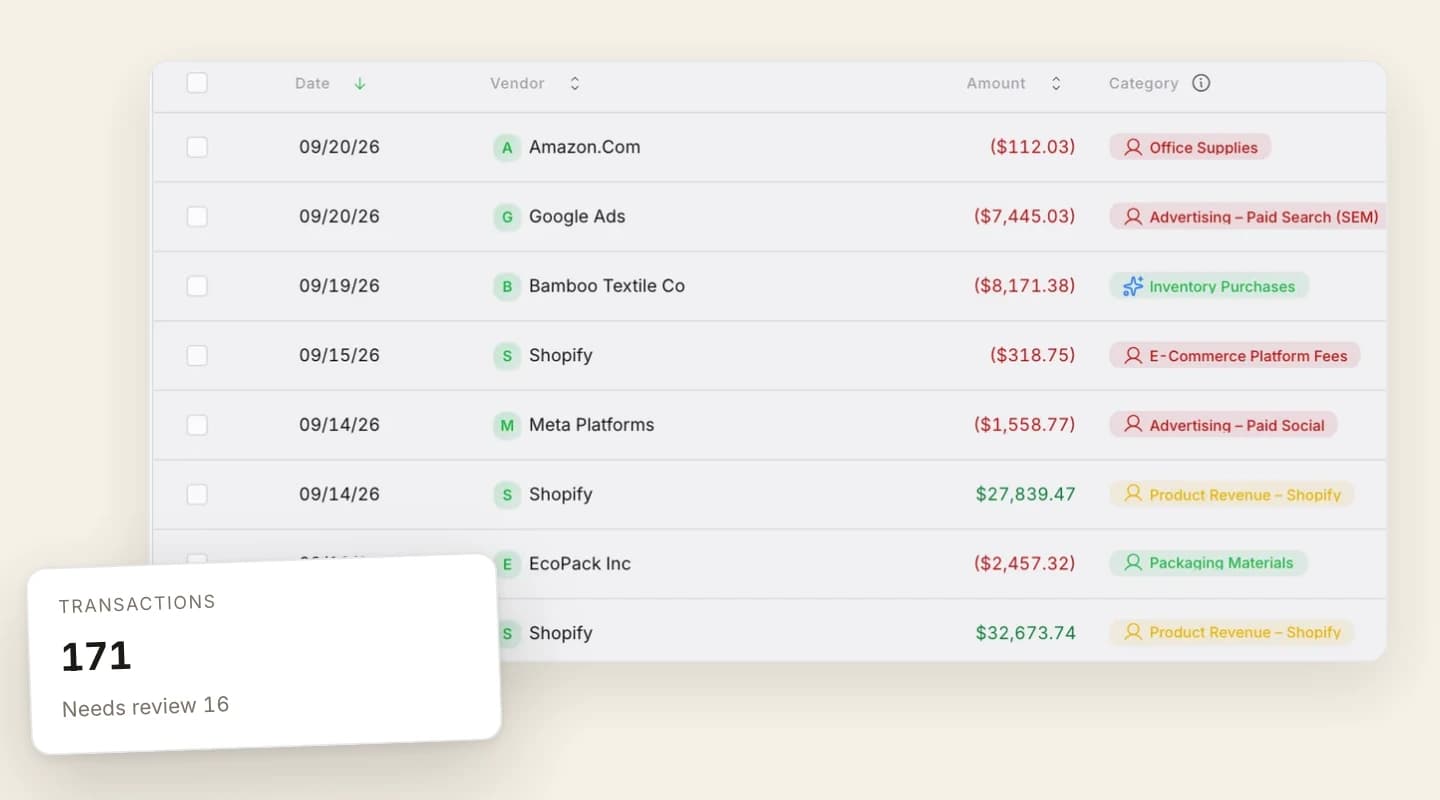Click Bamboo Textile Co avatar icon

[x=507, y=287]
